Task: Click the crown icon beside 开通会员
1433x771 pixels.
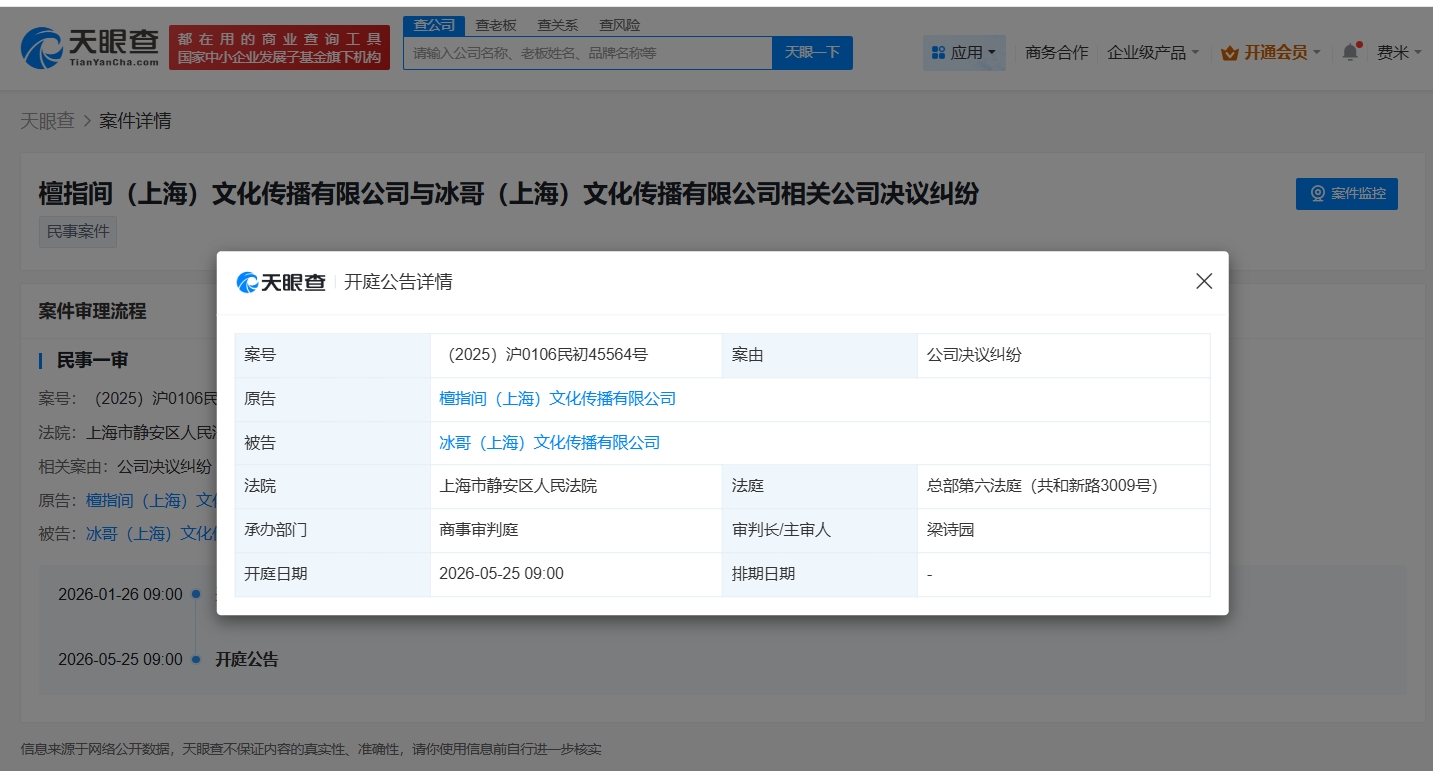Action: point(1230,53)
